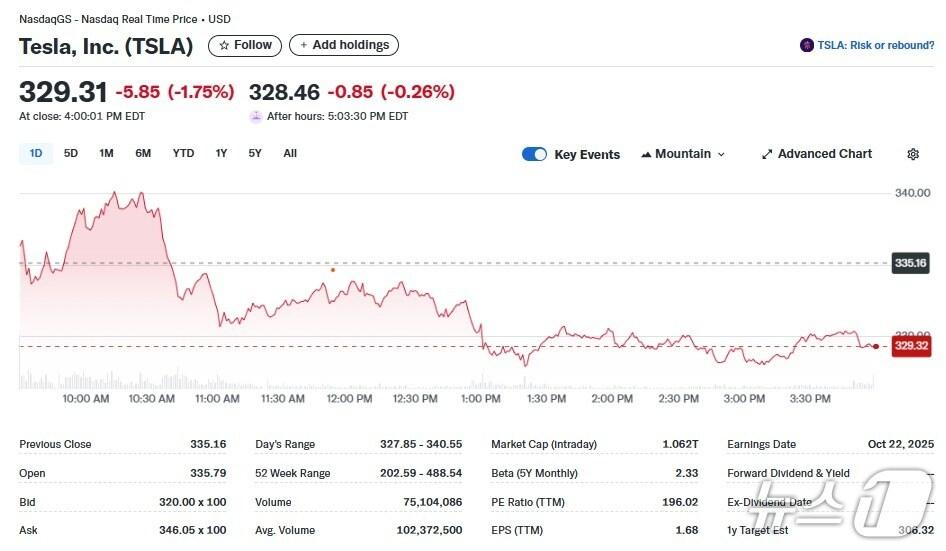Click the orange key event dot on chart
Viewport: 946px width, 551px height.
click(x=333, y=269)
